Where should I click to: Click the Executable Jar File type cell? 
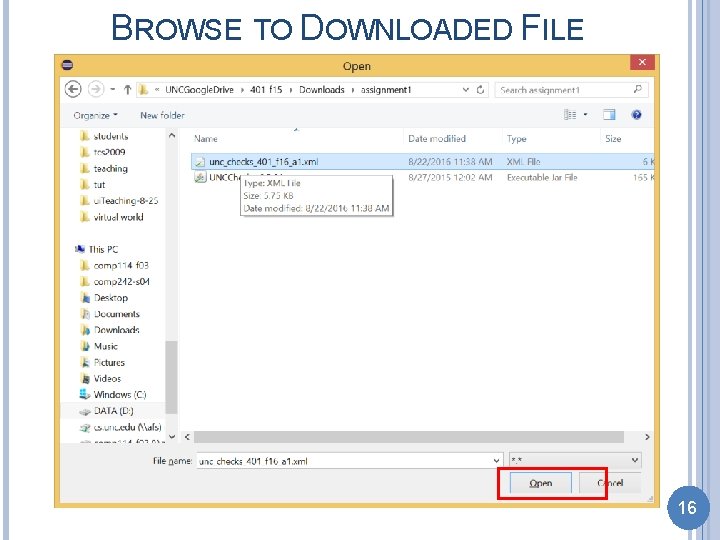[x=542, y=177]
